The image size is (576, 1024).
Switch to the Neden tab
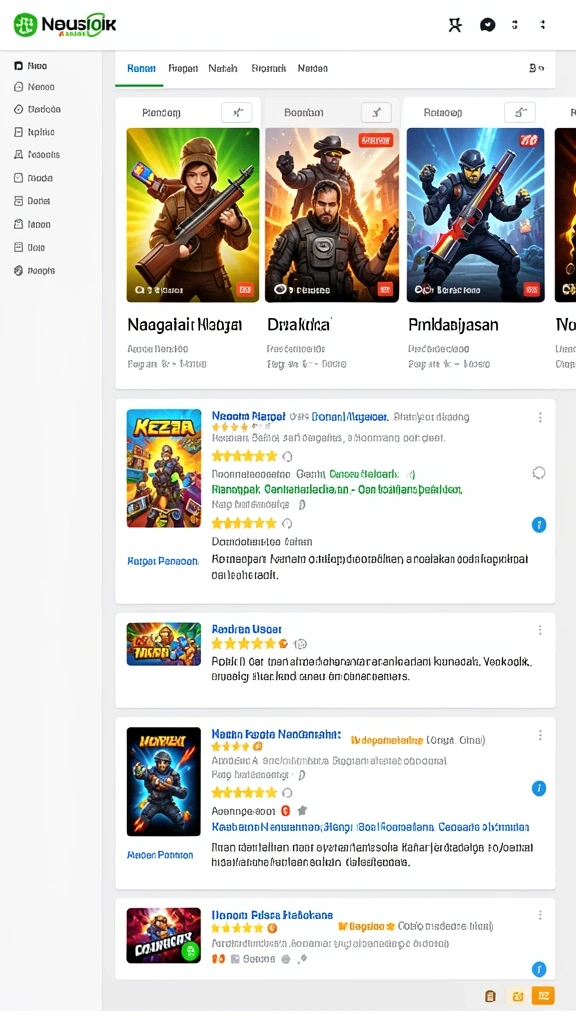(313, 69)
